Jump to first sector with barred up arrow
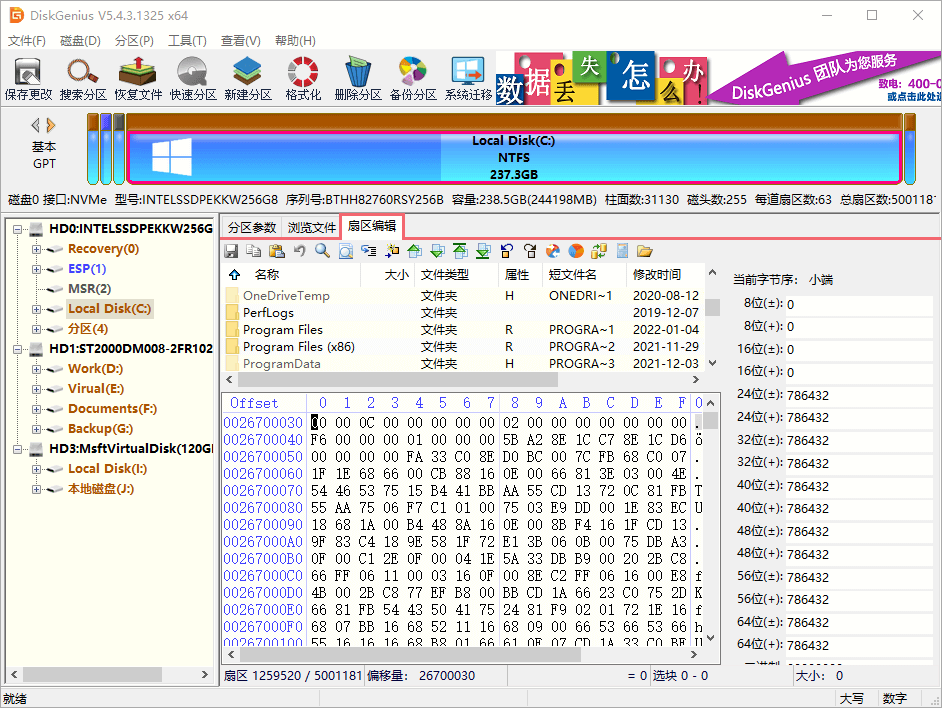 click(x=460, y=251)
